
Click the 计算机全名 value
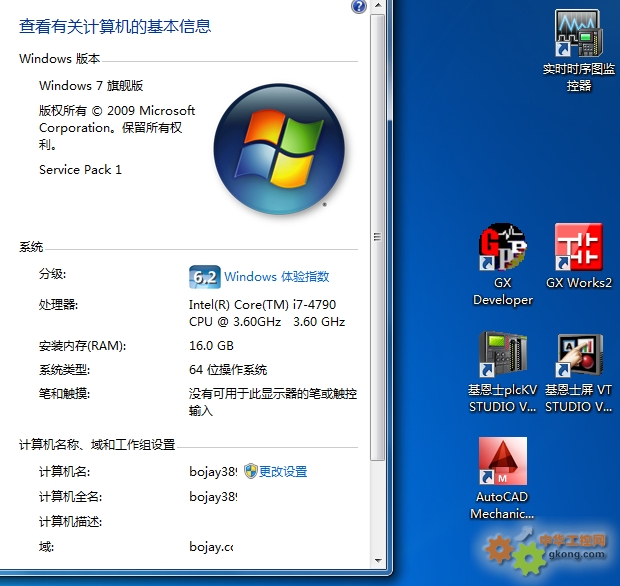(213, 497)
